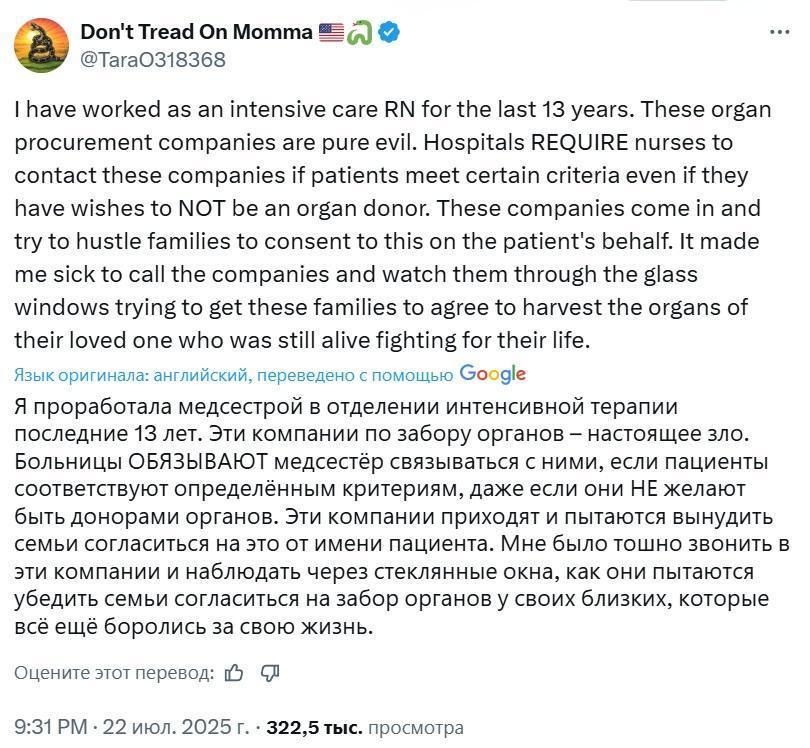810x748 pixels.
Task: Open the Don't Tread On Momma profile name
Action: pos(196,32)
